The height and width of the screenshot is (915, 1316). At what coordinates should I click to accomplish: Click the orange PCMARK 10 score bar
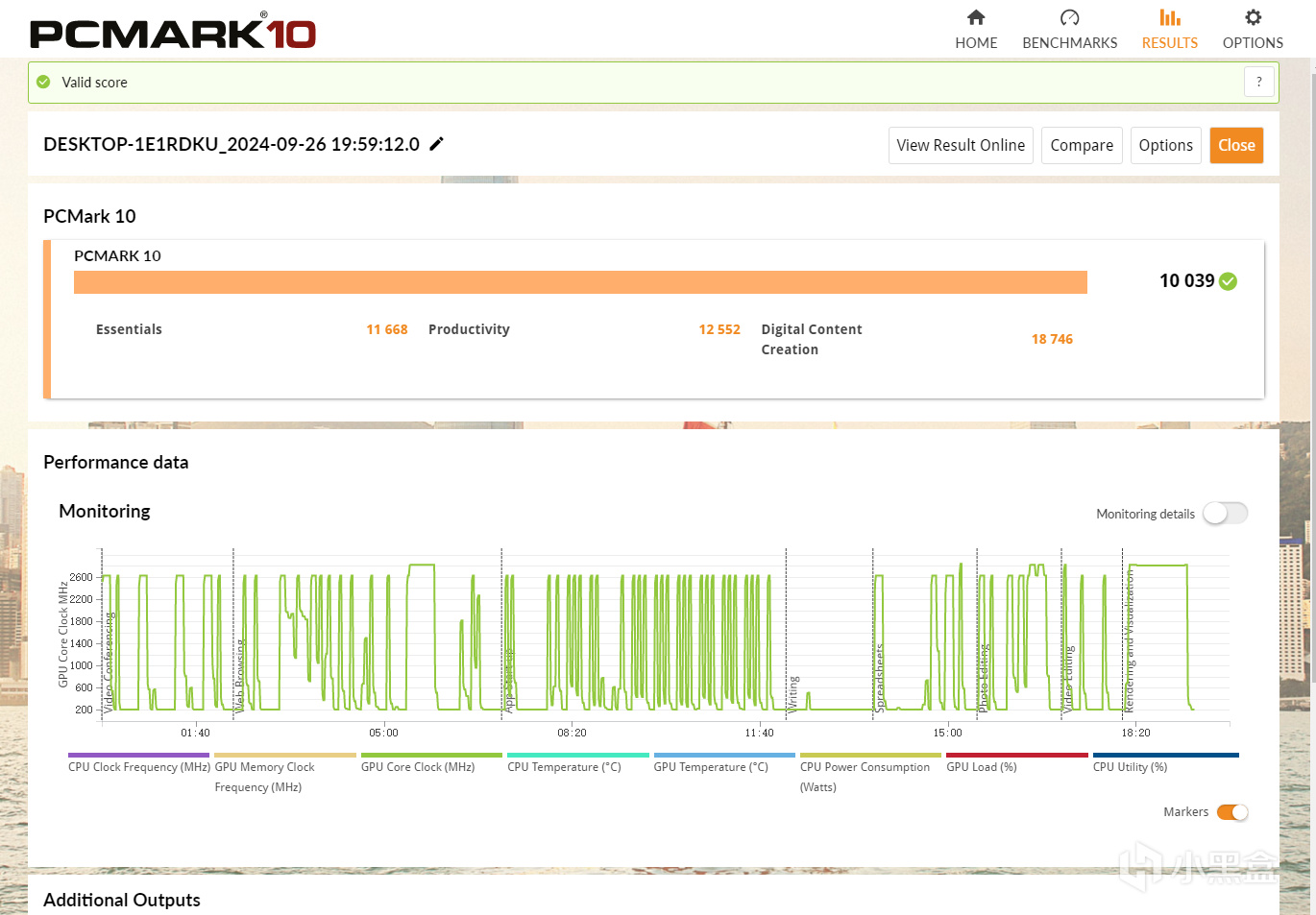580,282
